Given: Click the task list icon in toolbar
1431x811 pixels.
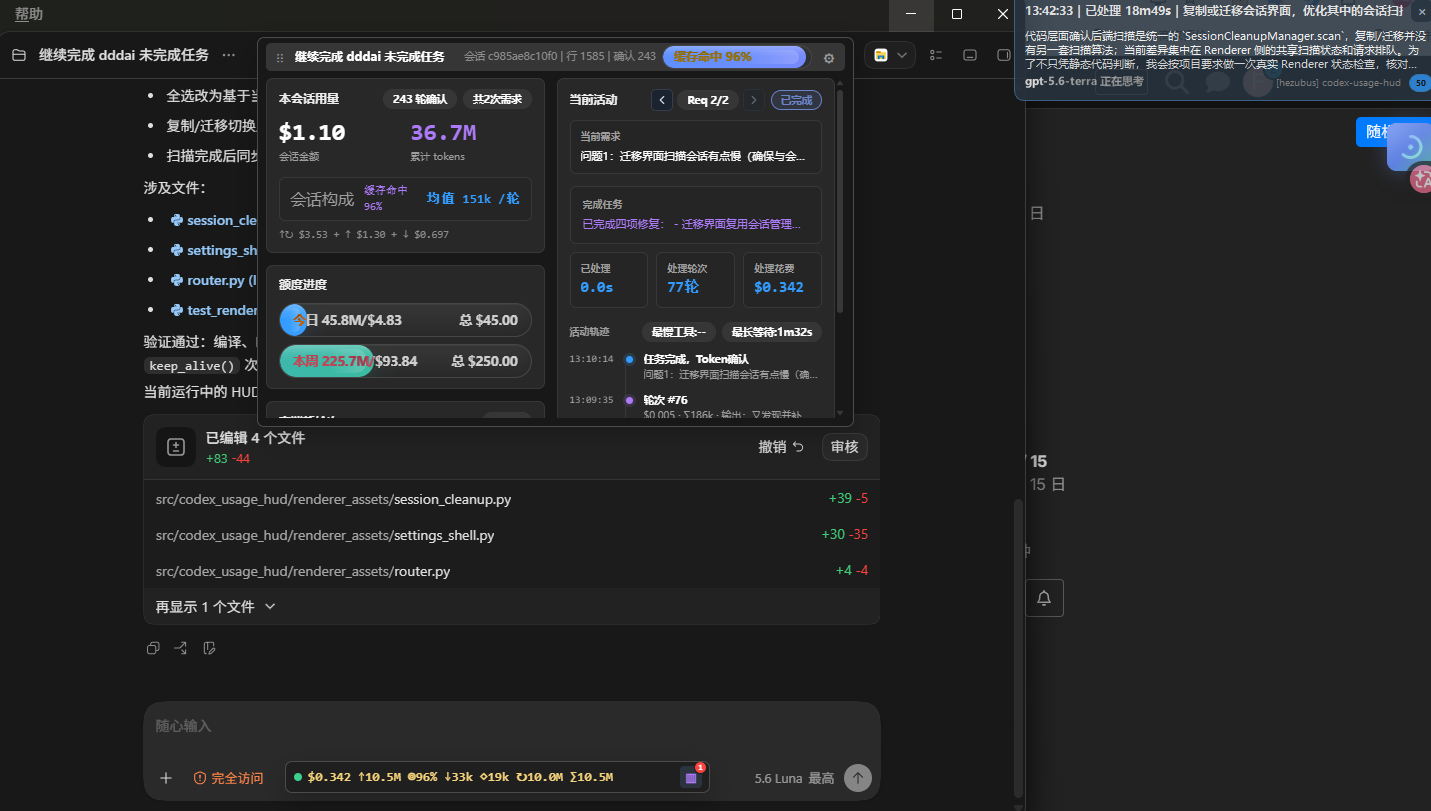Looking at the screenshot, I should tap(936, 55).
